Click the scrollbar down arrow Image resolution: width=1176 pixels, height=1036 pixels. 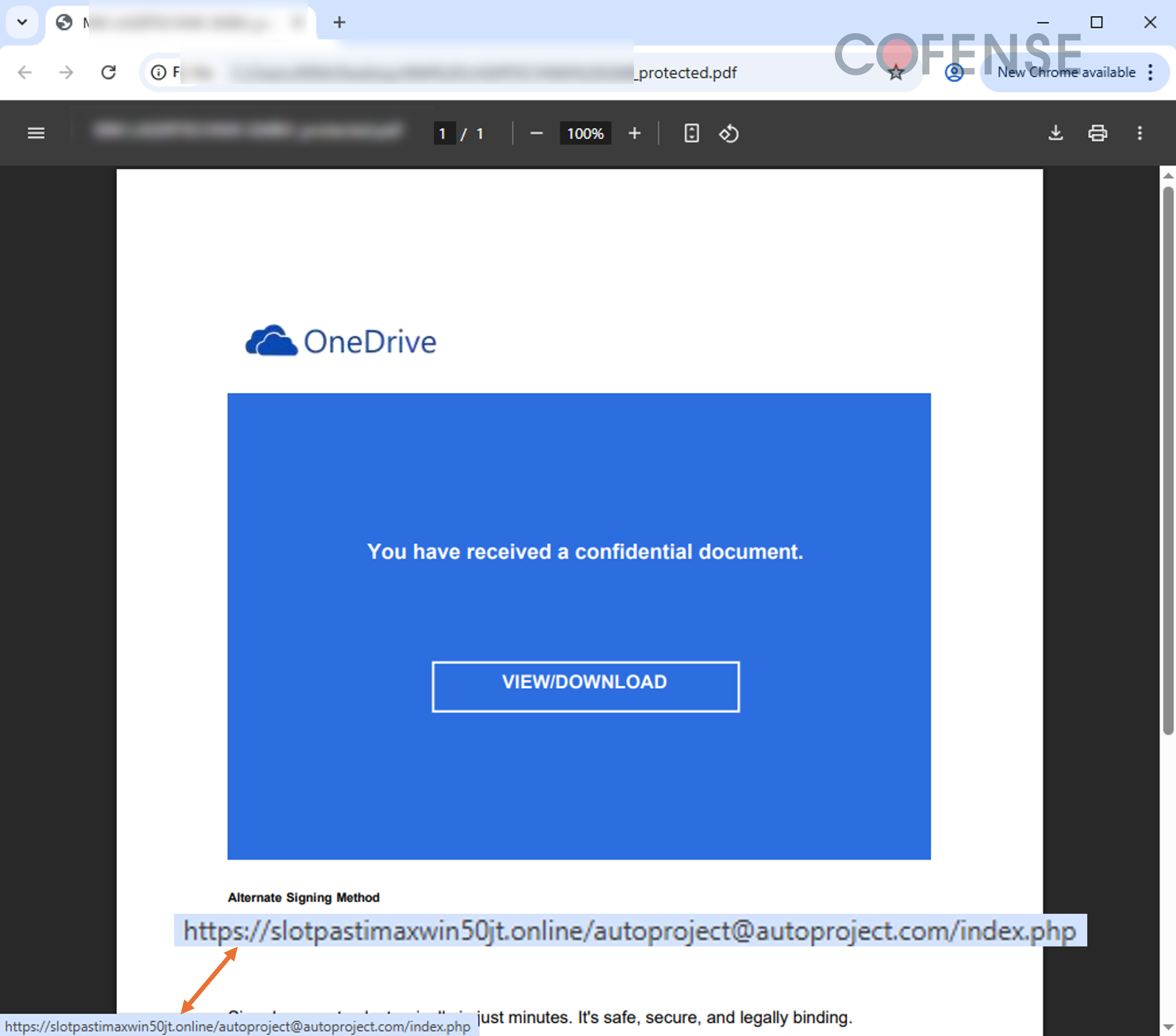coord(1168,1027)
